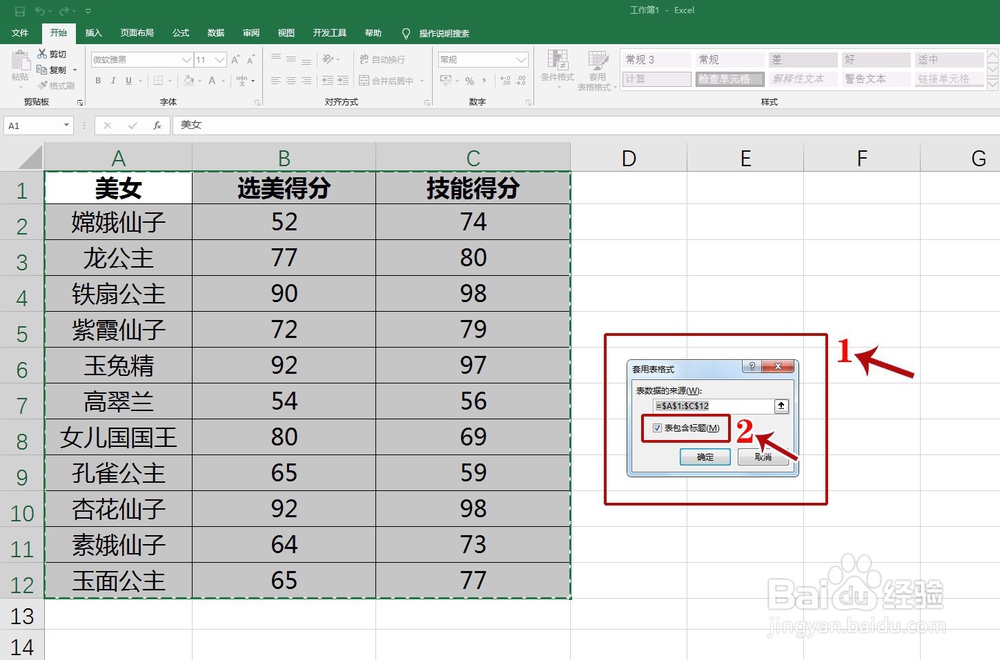This screenshot has height=660, width=1000.
Task: Click the insert function fx icon
Action: 157,126
